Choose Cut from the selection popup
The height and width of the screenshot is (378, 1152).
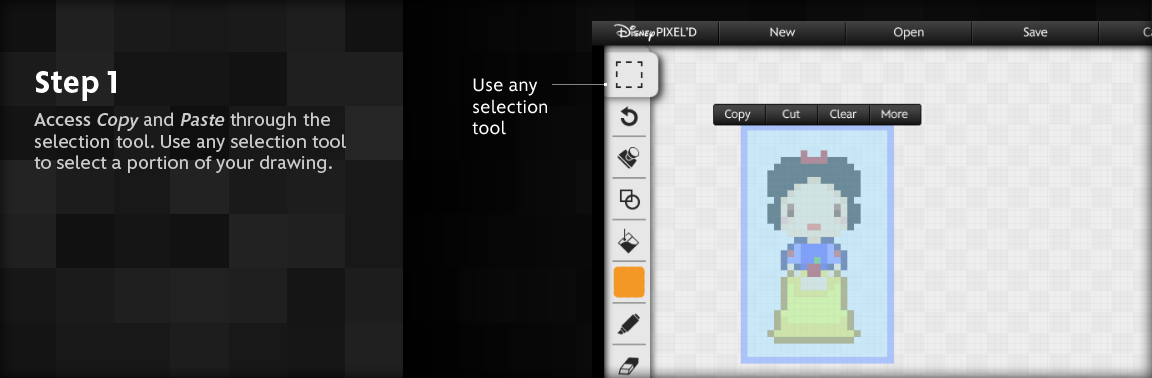(791, 114)
